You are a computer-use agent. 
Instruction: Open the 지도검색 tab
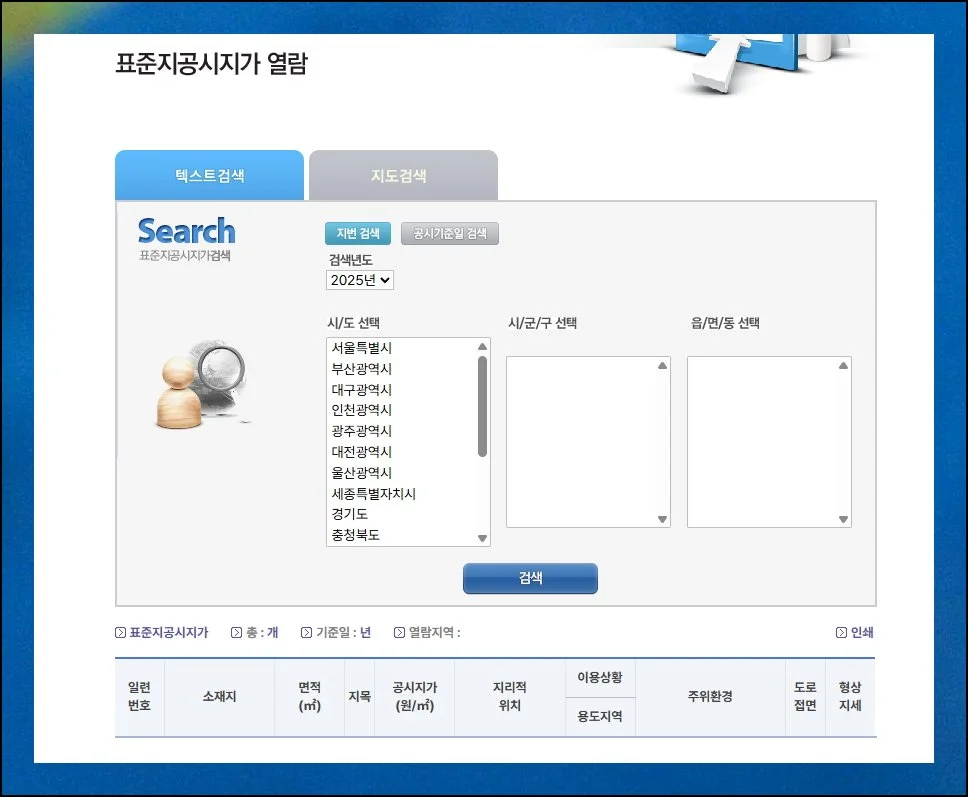402,176
